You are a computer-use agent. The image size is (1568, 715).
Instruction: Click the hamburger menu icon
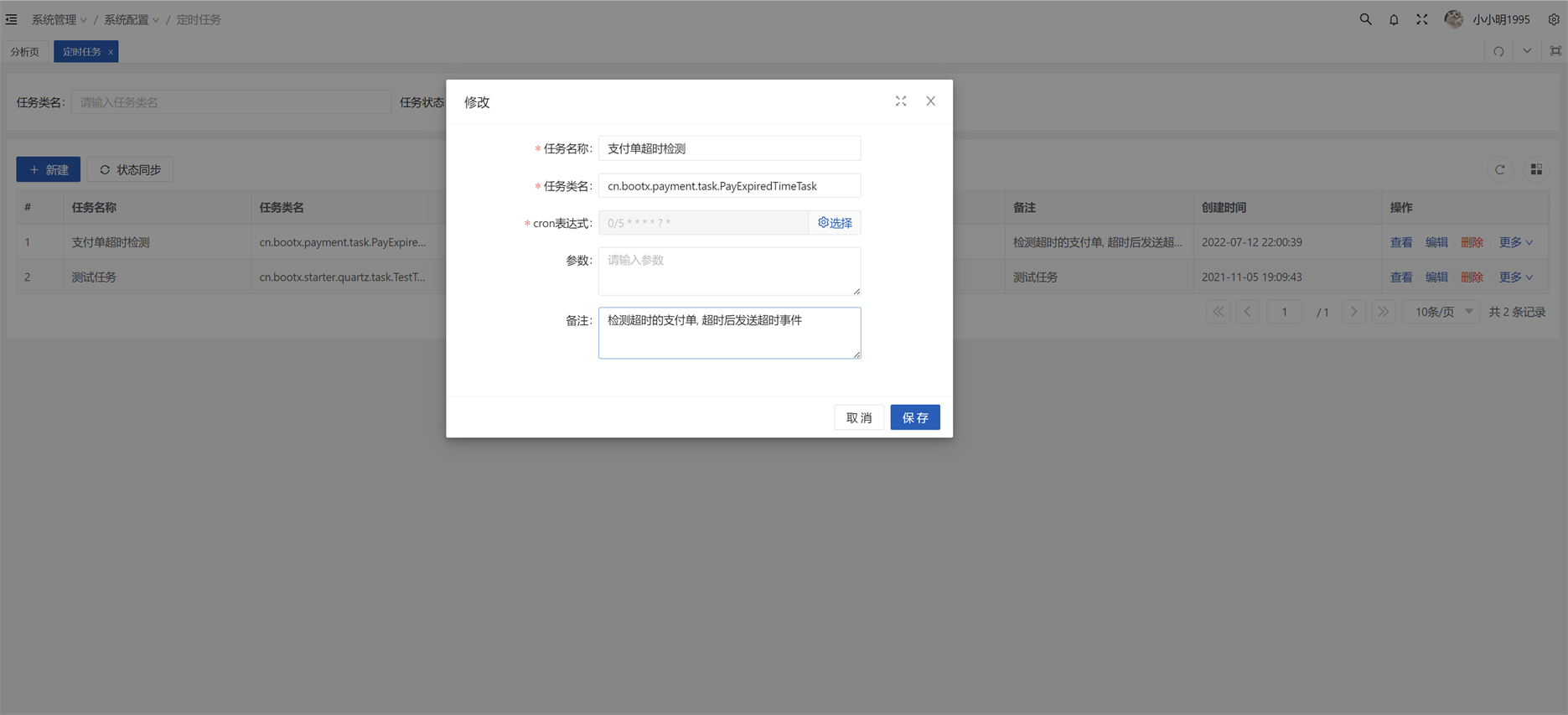pyautogui.click(x=12, y=19)
